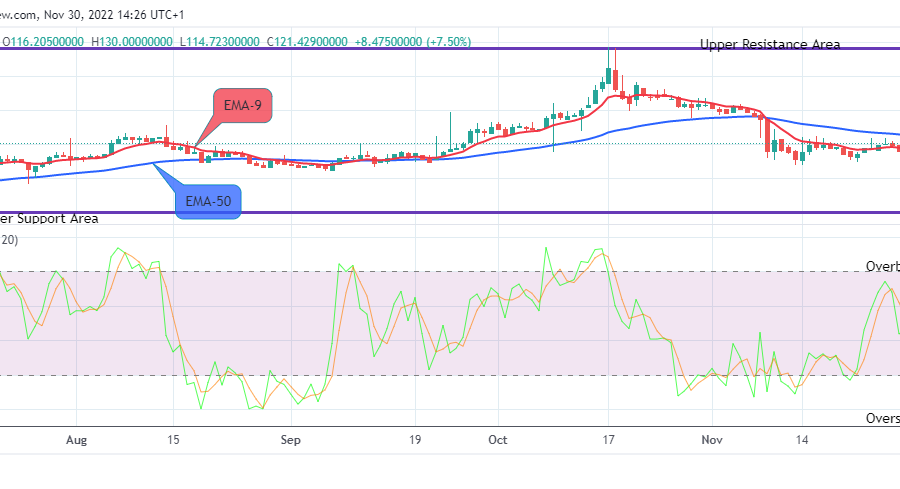The width and height of the screenshot is (900, 489).
Task: Click the close price value C121.429
Action: 307,41
